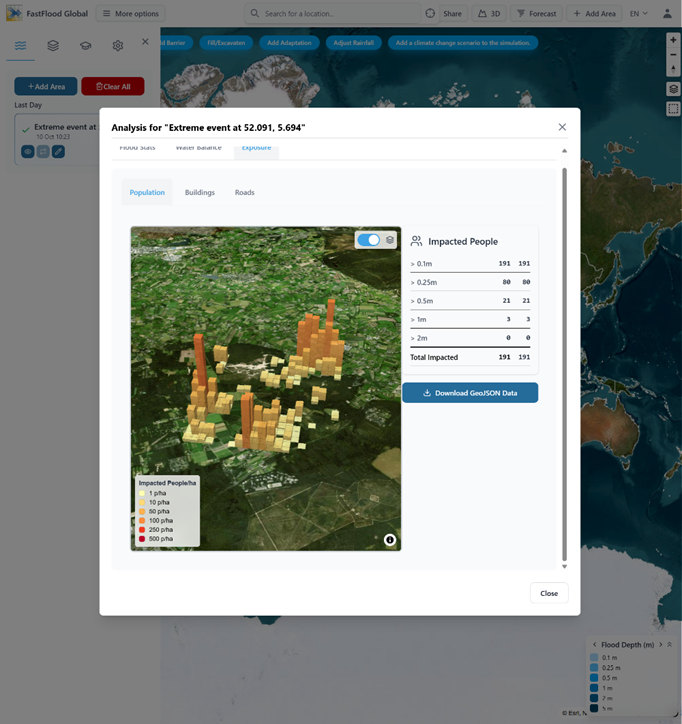
Task: Open the user account icon
Action: (x=667, y=14)
